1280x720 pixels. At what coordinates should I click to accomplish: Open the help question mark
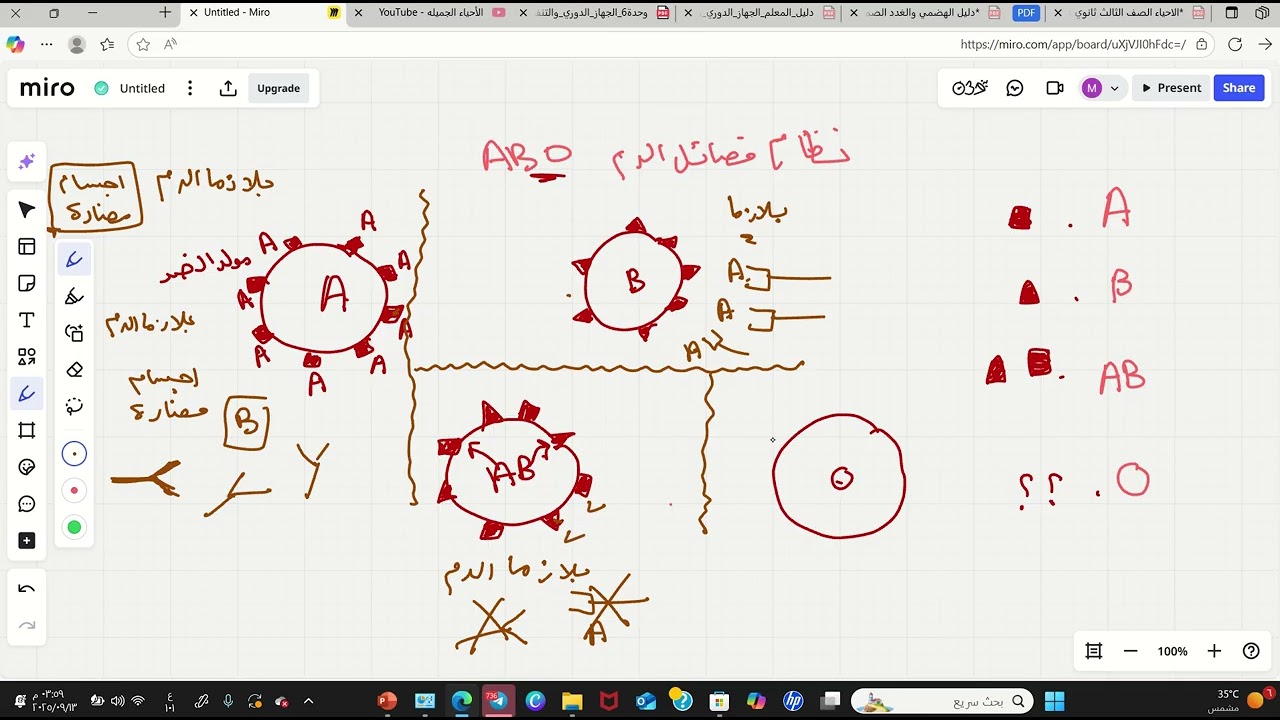1251,651
